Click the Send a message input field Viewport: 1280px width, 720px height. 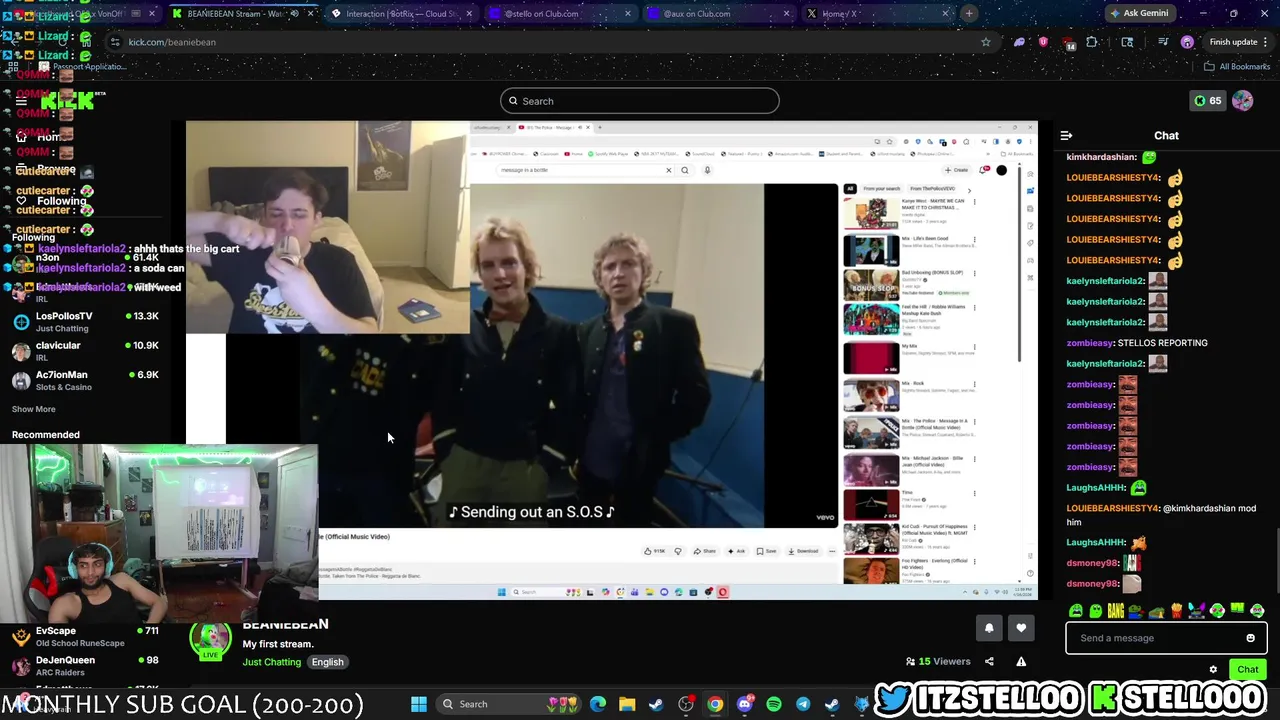coord(1166,638)
